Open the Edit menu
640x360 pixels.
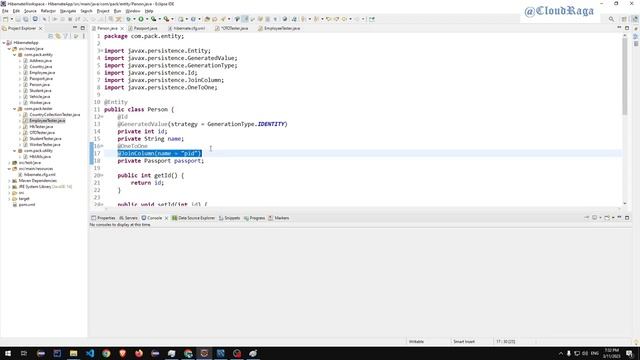pos(16,11)
